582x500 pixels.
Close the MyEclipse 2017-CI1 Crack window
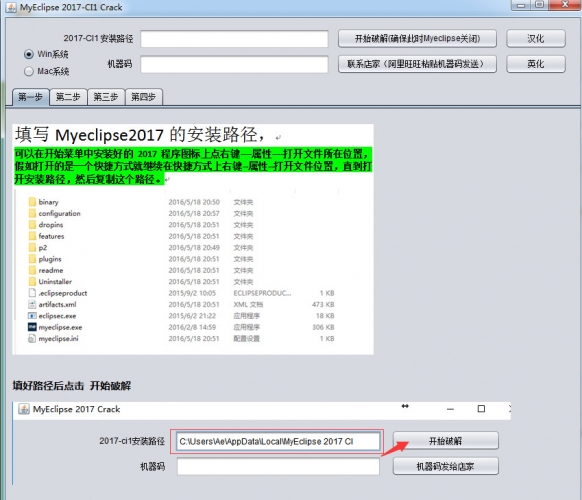565,5
